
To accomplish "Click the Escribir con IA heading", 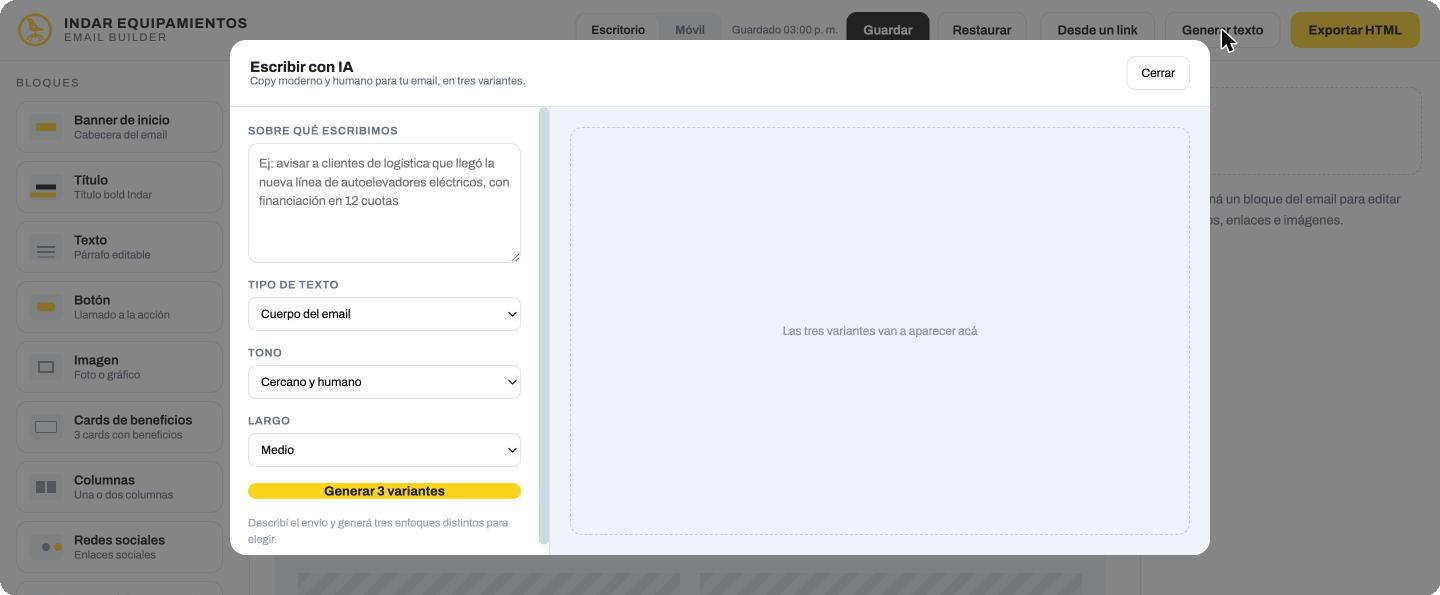I will click(x=302, y=67).
